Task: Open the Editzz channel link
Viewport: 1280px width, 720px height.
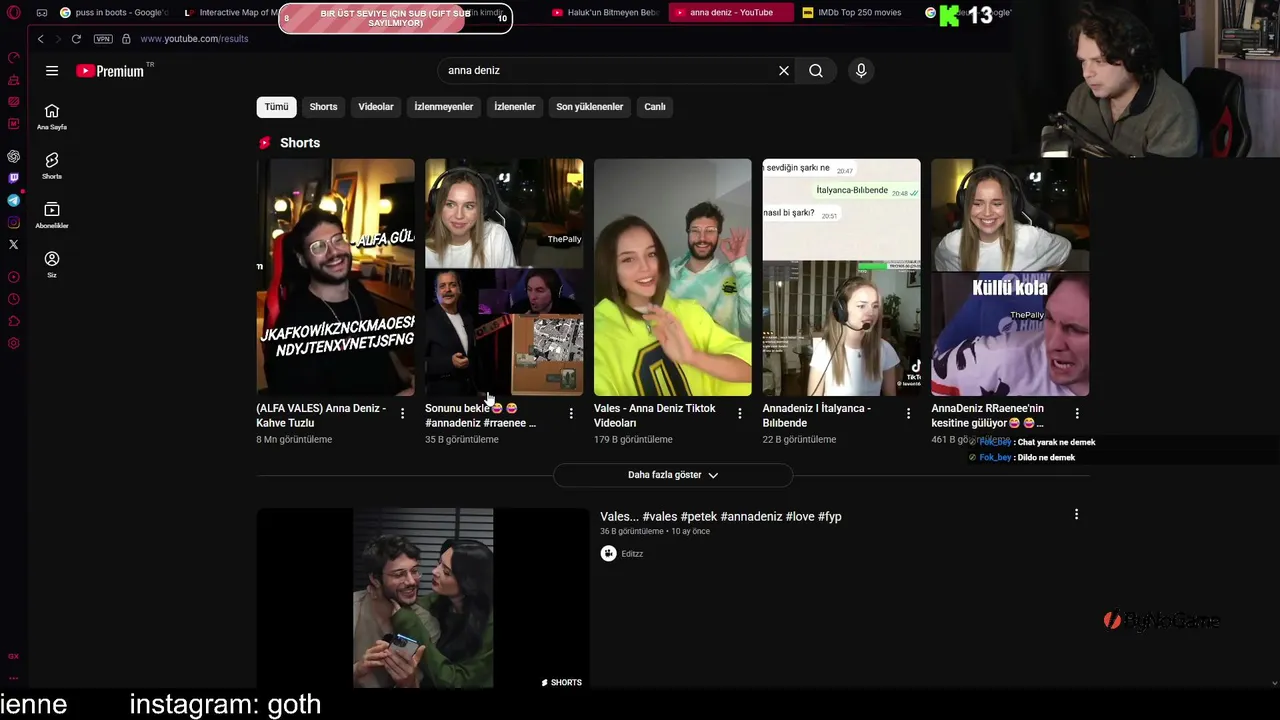Action: tap(632, 554)
